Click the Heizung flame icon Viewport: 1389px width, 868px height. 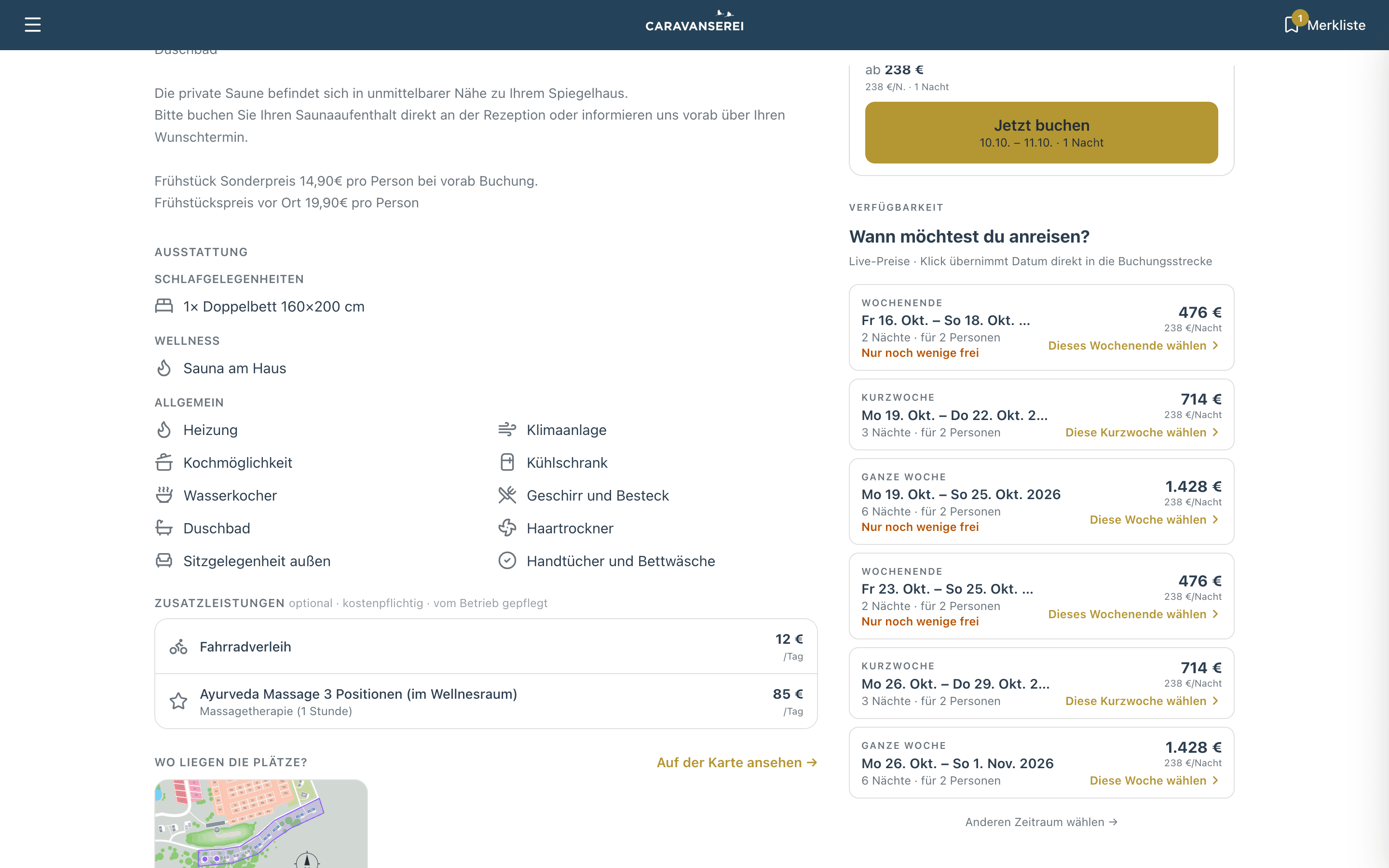click(x=164, y=430)
